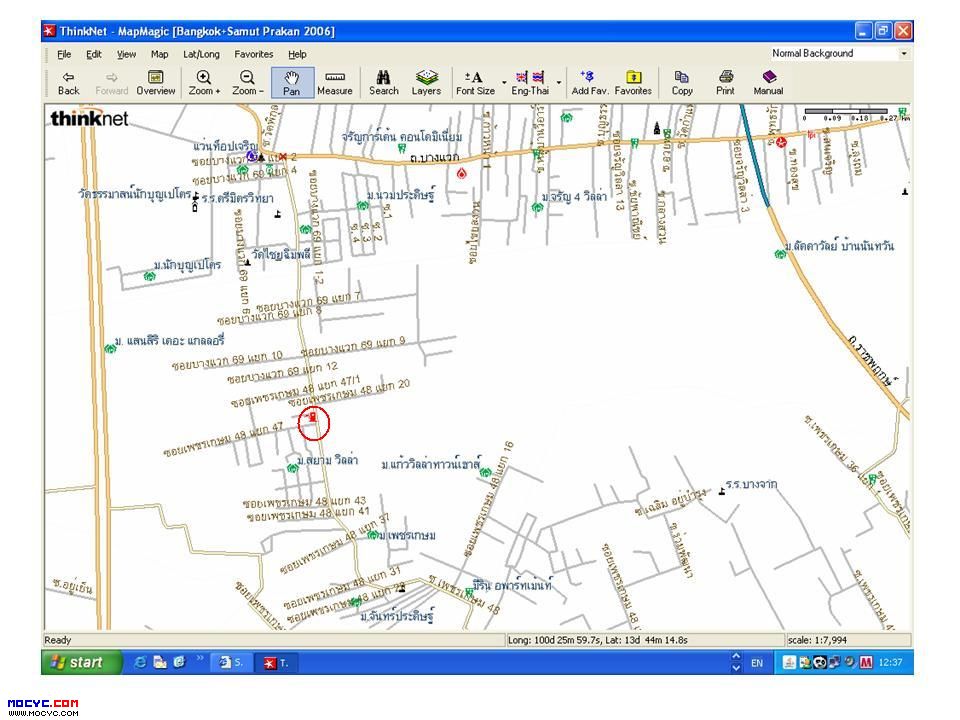Image resolution: width=960 pixels, height=720 pixels.
Task: Expand the quick launch chevron
Action: (x=200, y=659)
